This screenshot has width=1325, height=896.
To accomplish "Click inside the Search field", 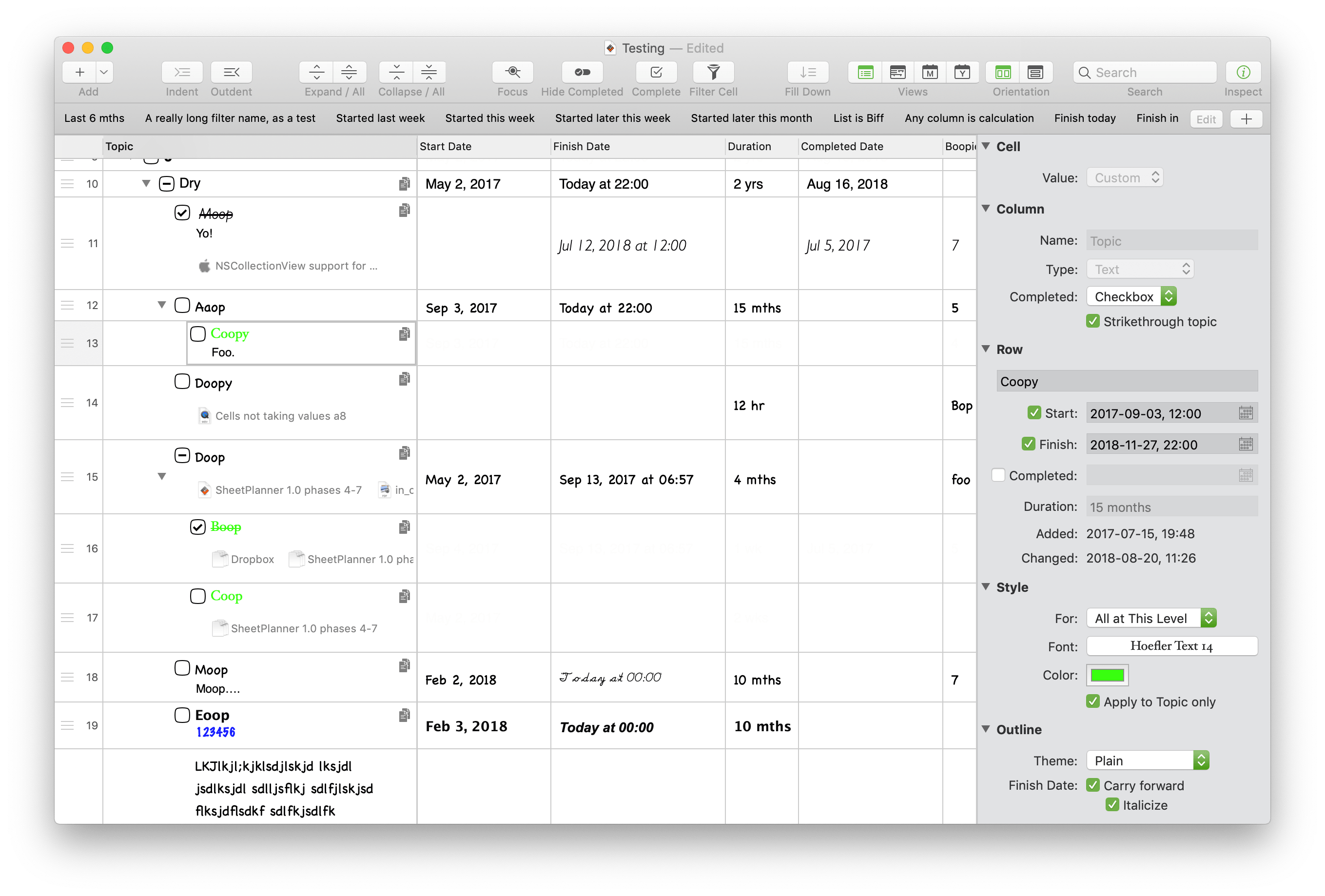I will click(x=1144, y=72).
